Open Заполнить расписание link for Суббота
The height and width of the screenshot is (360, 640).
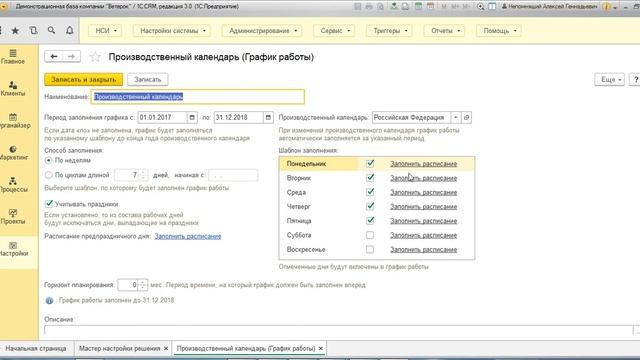click(x=423, y=235)
